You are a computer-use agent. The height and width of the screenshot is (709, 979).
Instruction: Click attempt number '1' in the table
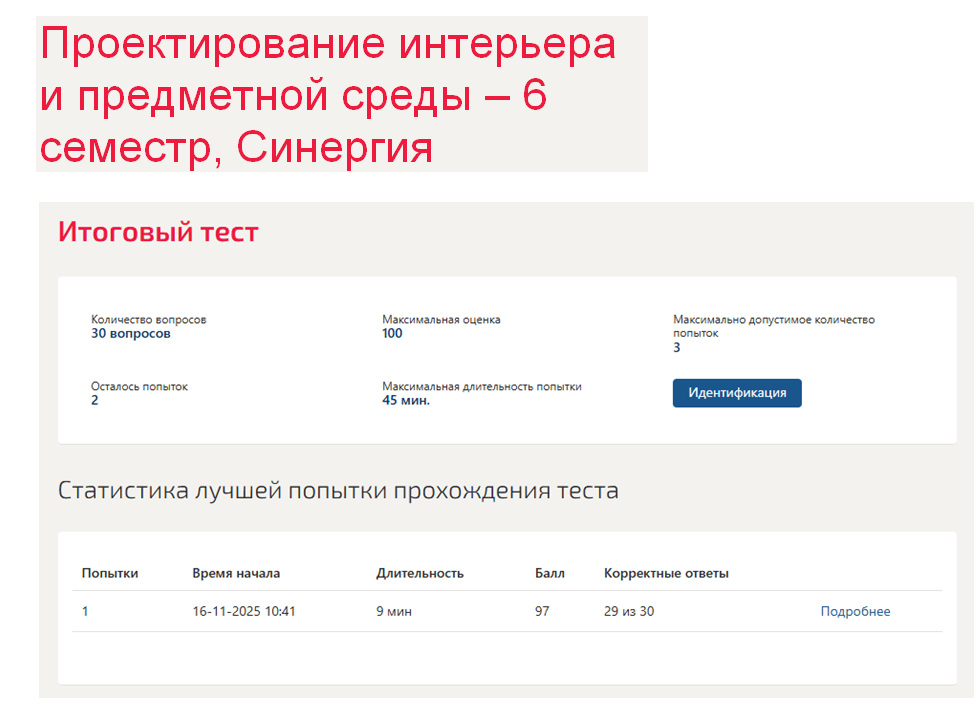(85, 612)
